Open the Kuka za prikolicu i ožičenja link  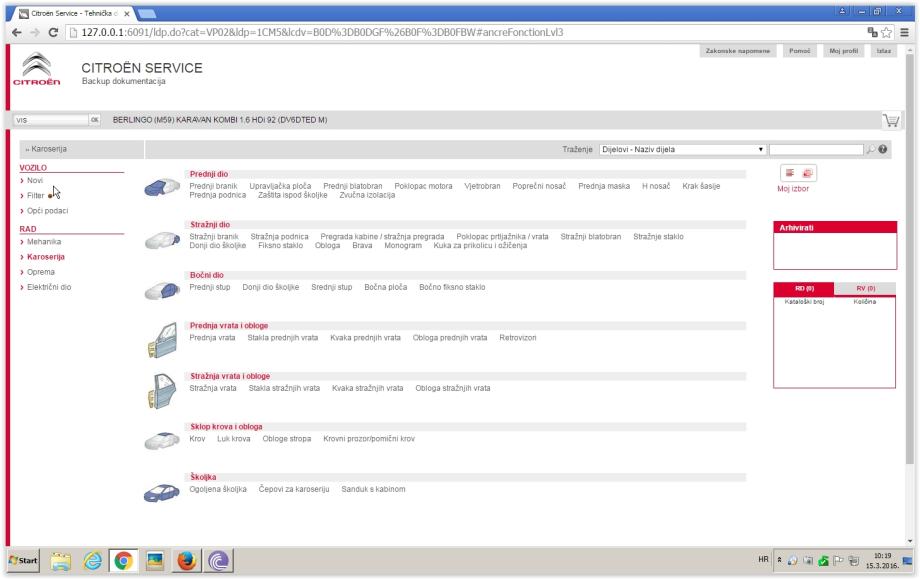(480, 245)
